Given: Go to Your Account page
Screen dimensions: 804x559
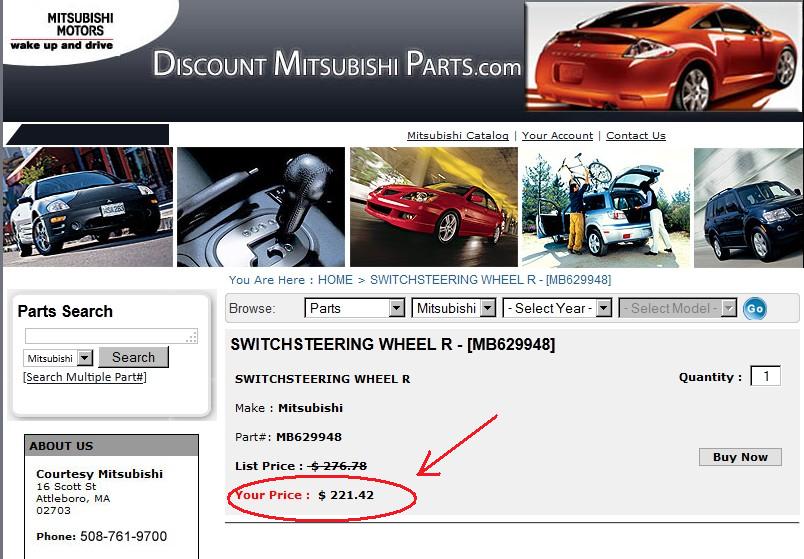Looking at the screenshot, I should pyautogui.click(x=557, y=136).
